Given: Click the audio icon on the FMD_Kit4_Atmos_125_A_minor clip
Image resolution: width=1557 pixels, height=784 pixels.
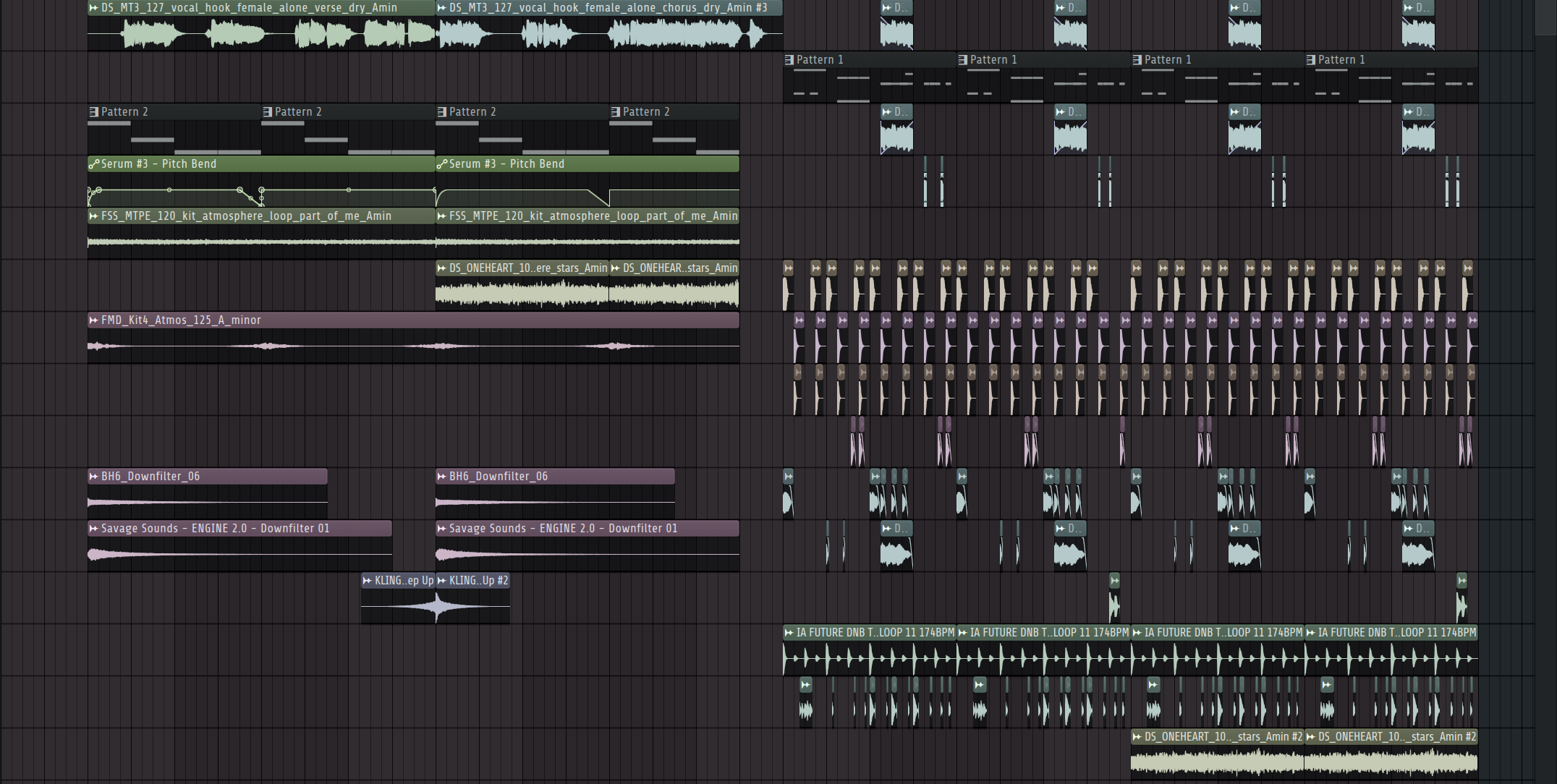Looking at the screenshot, I should [93, 320].
